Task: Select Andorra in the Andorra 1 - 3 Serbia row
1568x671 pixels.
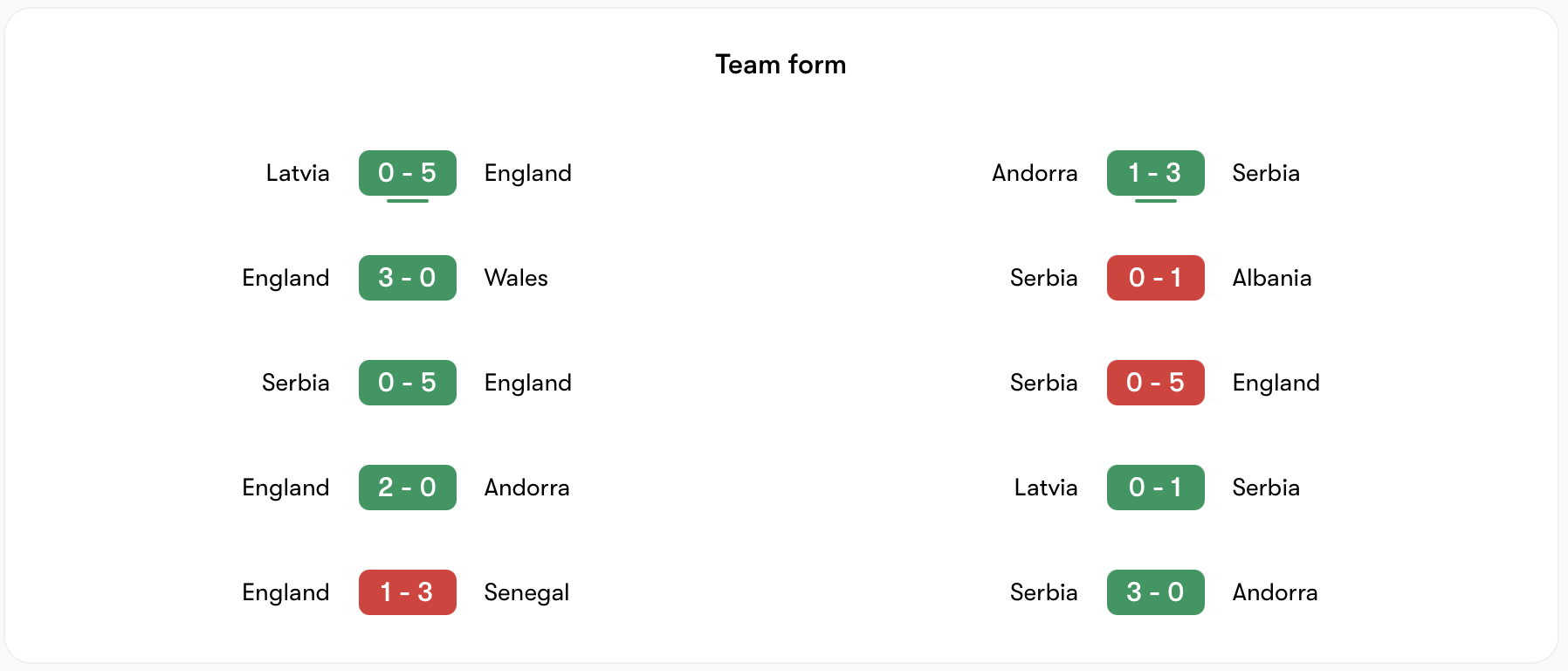Action: coord(1035,173)
